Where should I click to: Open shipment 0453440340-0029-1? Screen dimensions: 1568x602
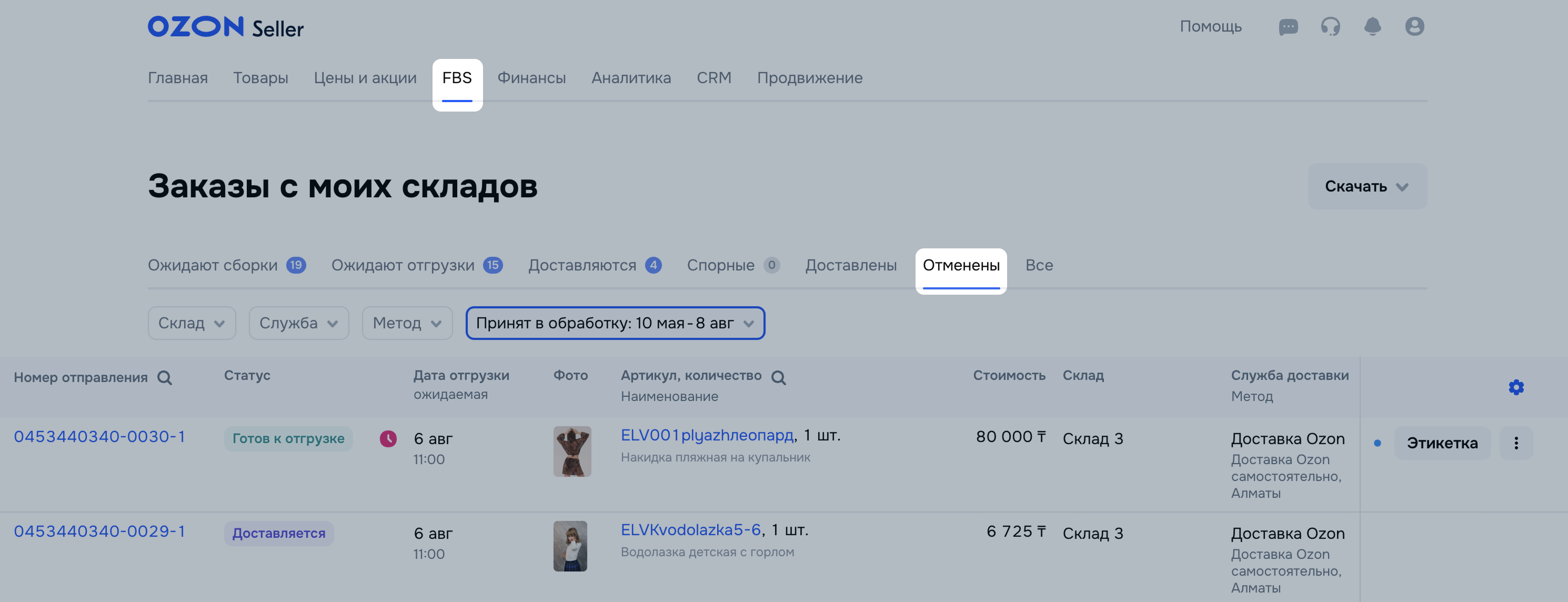99,531
